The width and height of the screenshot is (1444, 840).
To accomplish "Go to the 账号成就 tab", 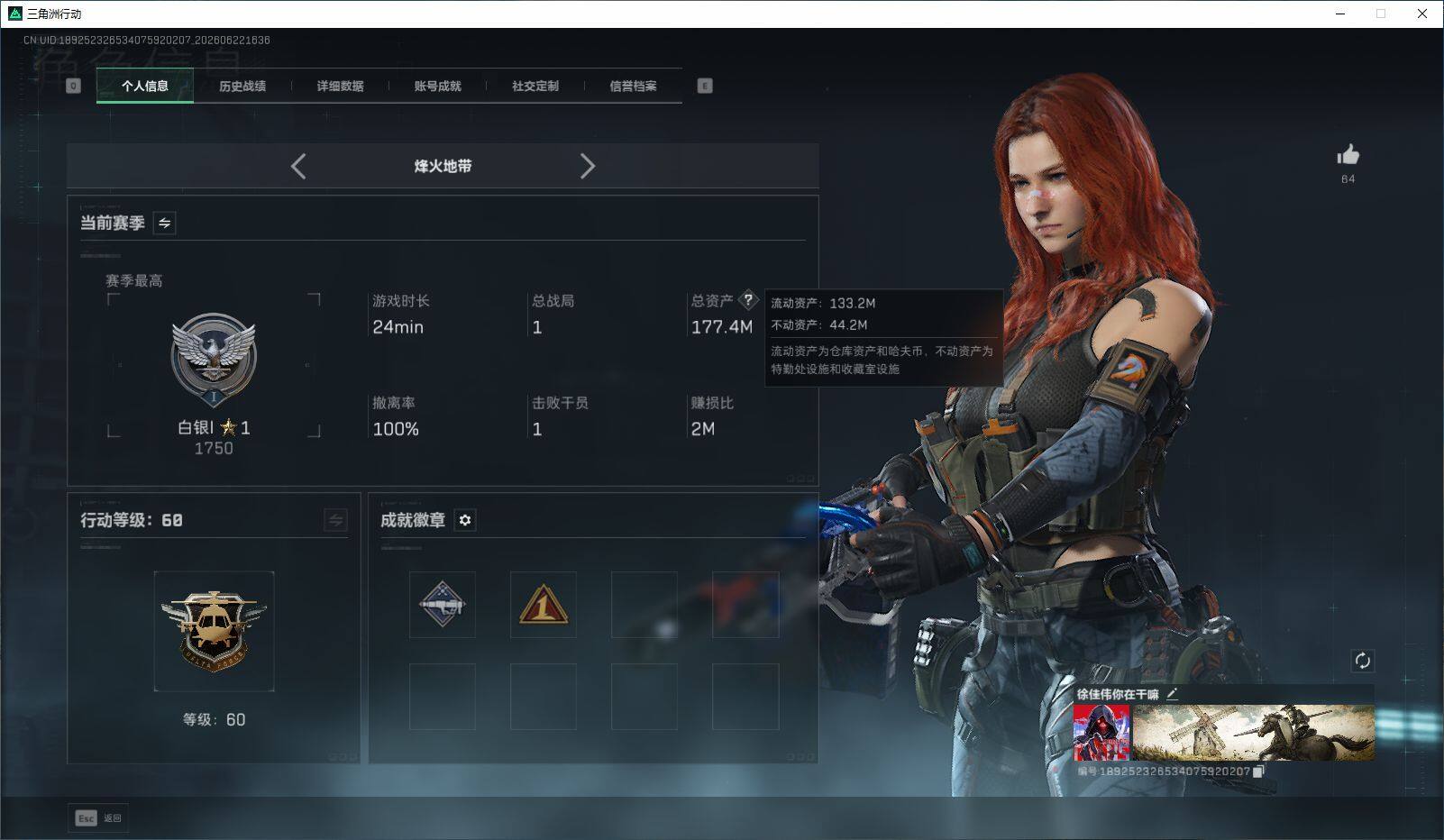I will [437, 87].
